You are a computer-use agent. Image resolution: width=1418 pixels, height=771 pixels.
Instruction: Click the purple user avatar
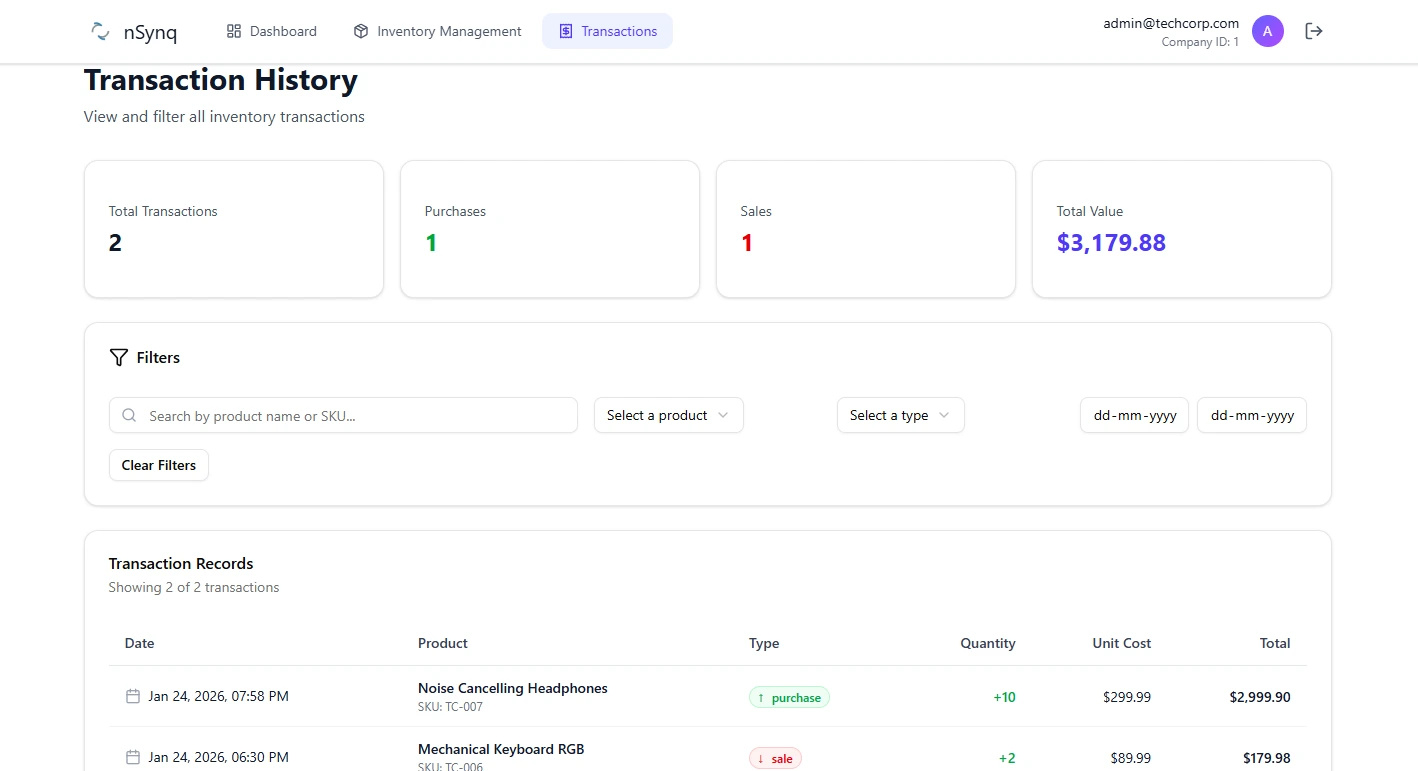tap(1267, 31)
